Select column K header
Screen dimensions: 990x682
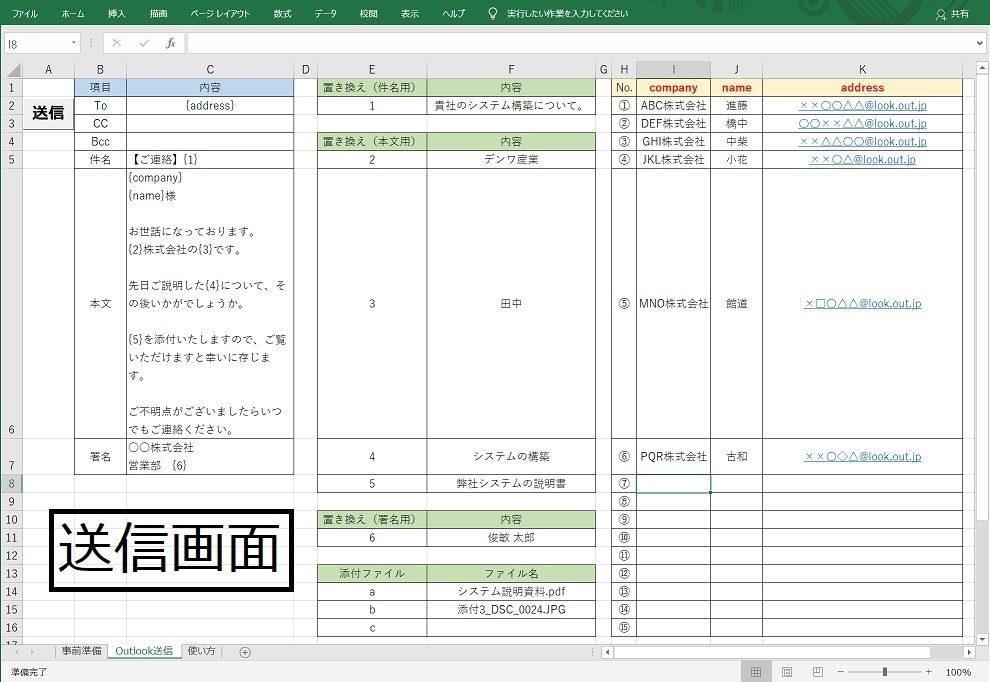pos(862,69)
